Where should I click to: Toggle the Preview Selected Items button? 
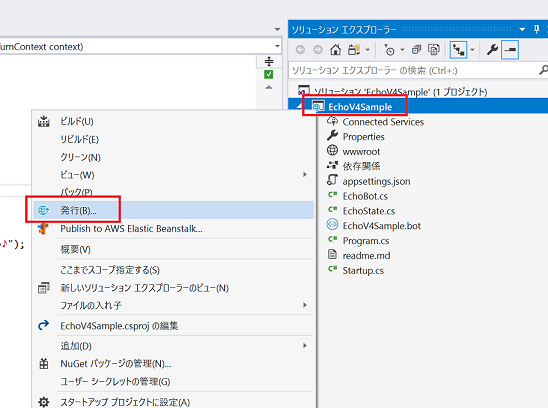(458, 50)
